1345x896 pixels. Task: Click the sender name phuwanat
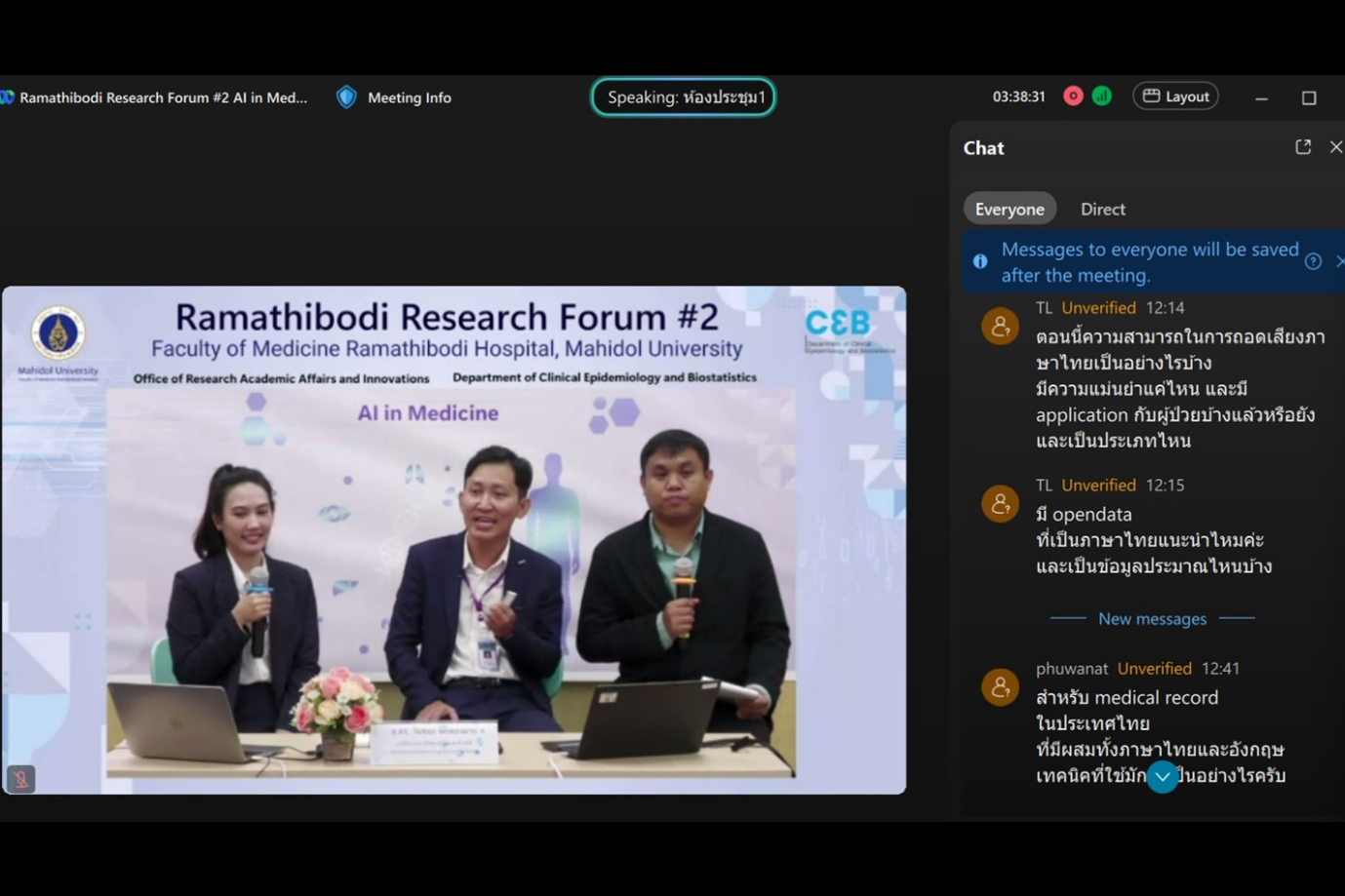(1072, 668)
